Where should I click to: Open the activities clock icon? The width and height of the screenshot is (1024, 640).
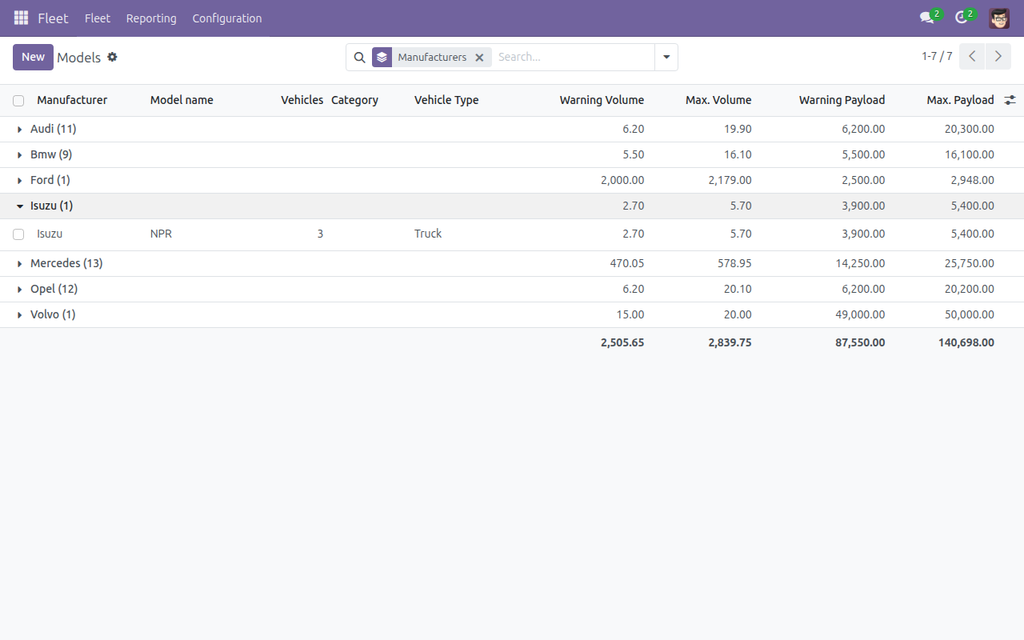tap(961, 18)
